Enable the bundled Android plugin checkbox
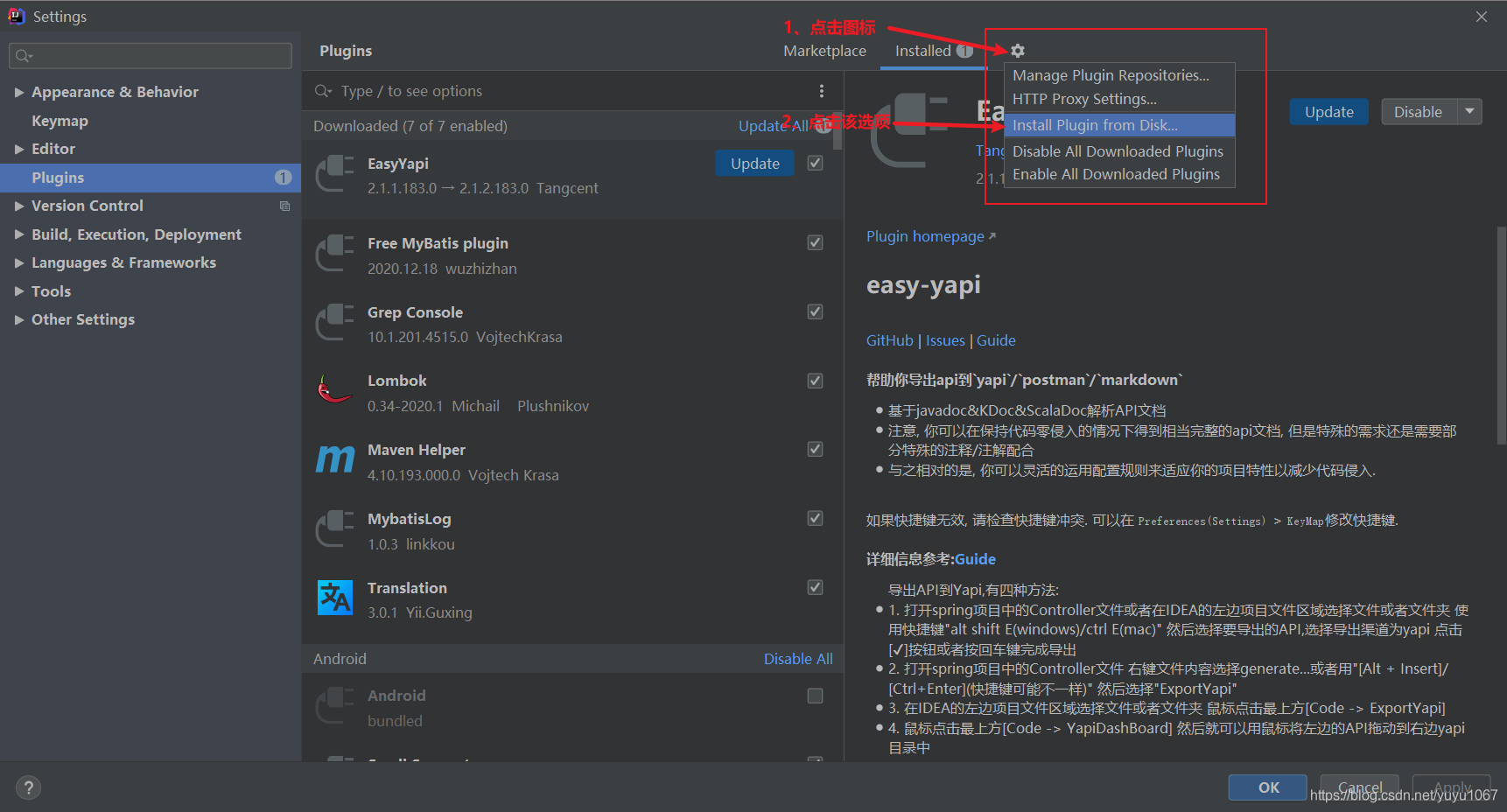The height and width of the screenshot is (812, 1507). coord(814,696)
